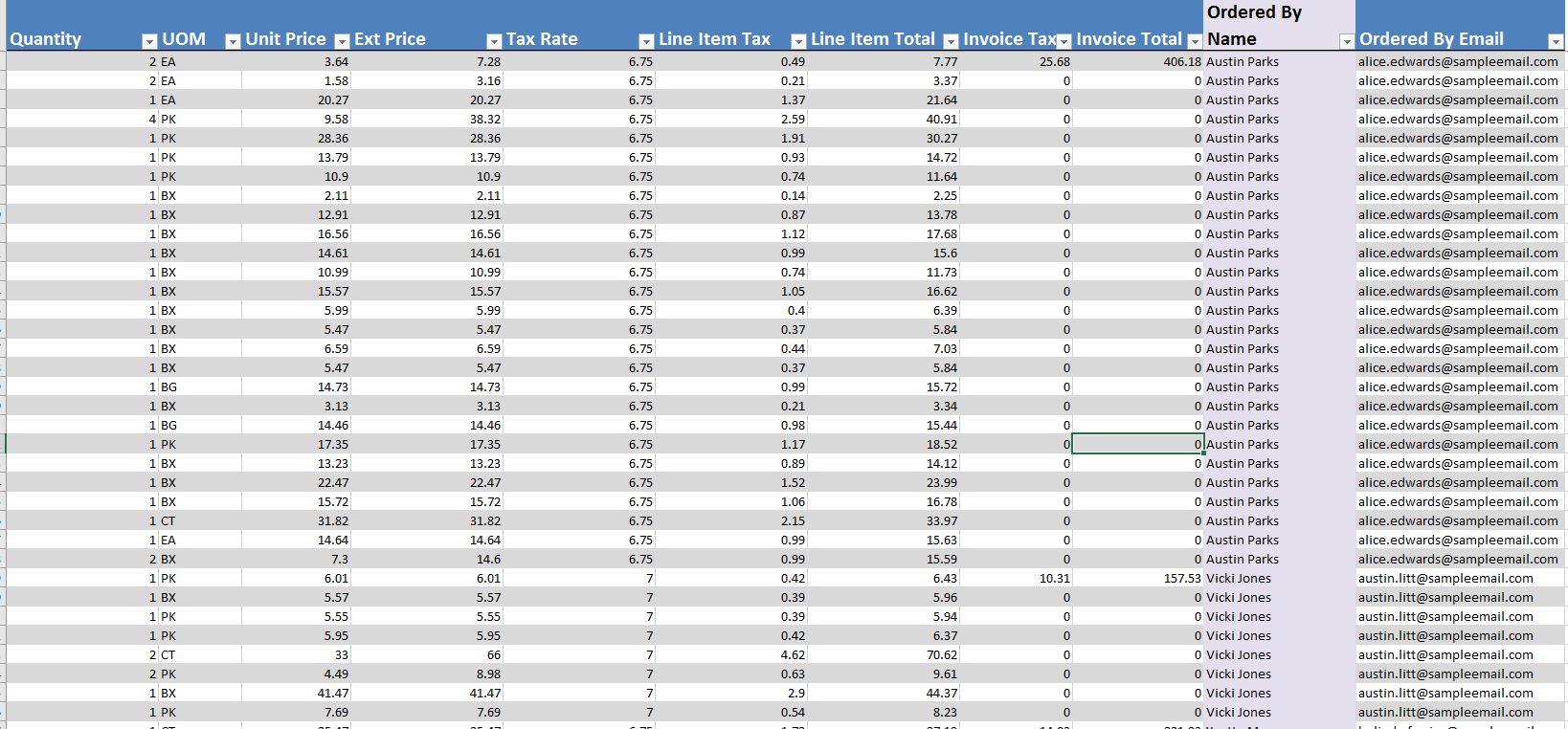Select the Ordered By Email header cell
Image resolution: width=1568 pixels, height=729 pixels.
pyautogui.click(x=1461, y=26)
